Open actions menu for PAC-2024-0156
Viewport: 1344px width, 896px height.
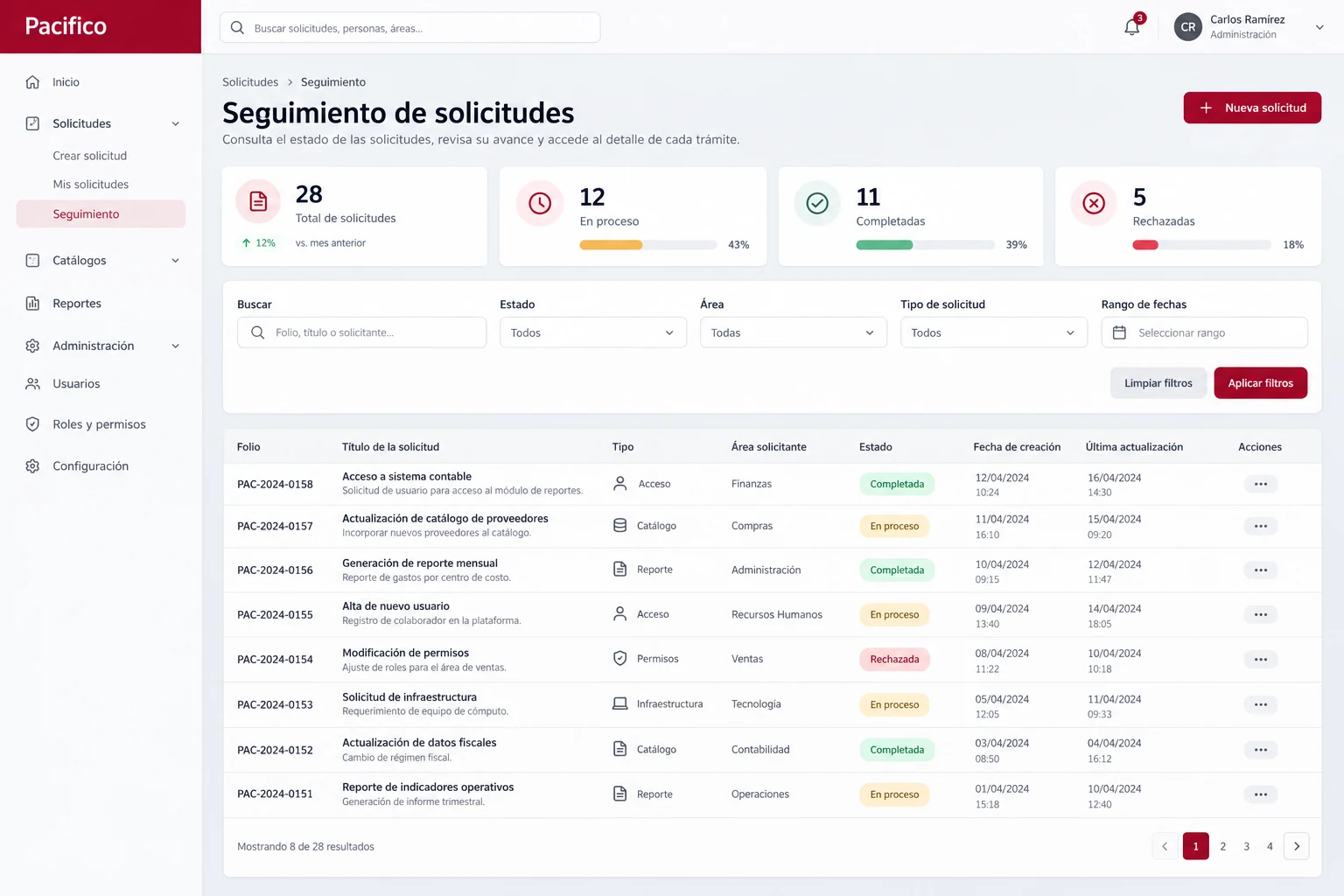1260,570
